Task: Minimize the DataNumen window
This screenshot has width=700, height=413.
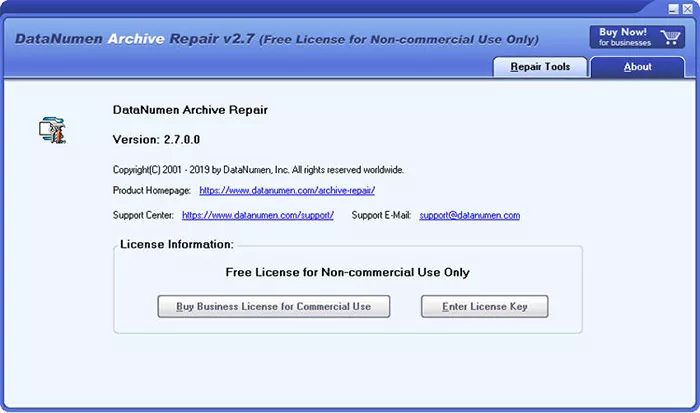Action: tap(673, 9)
